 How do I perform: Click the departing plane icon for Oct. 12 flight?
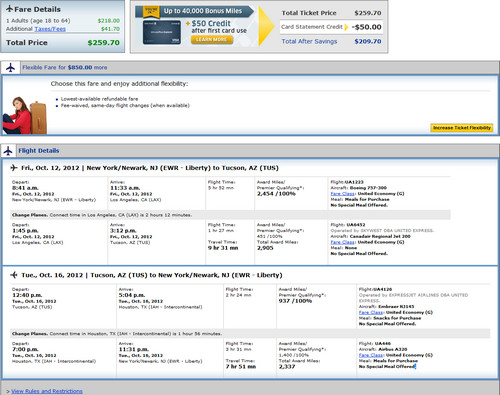click(14, 168)
